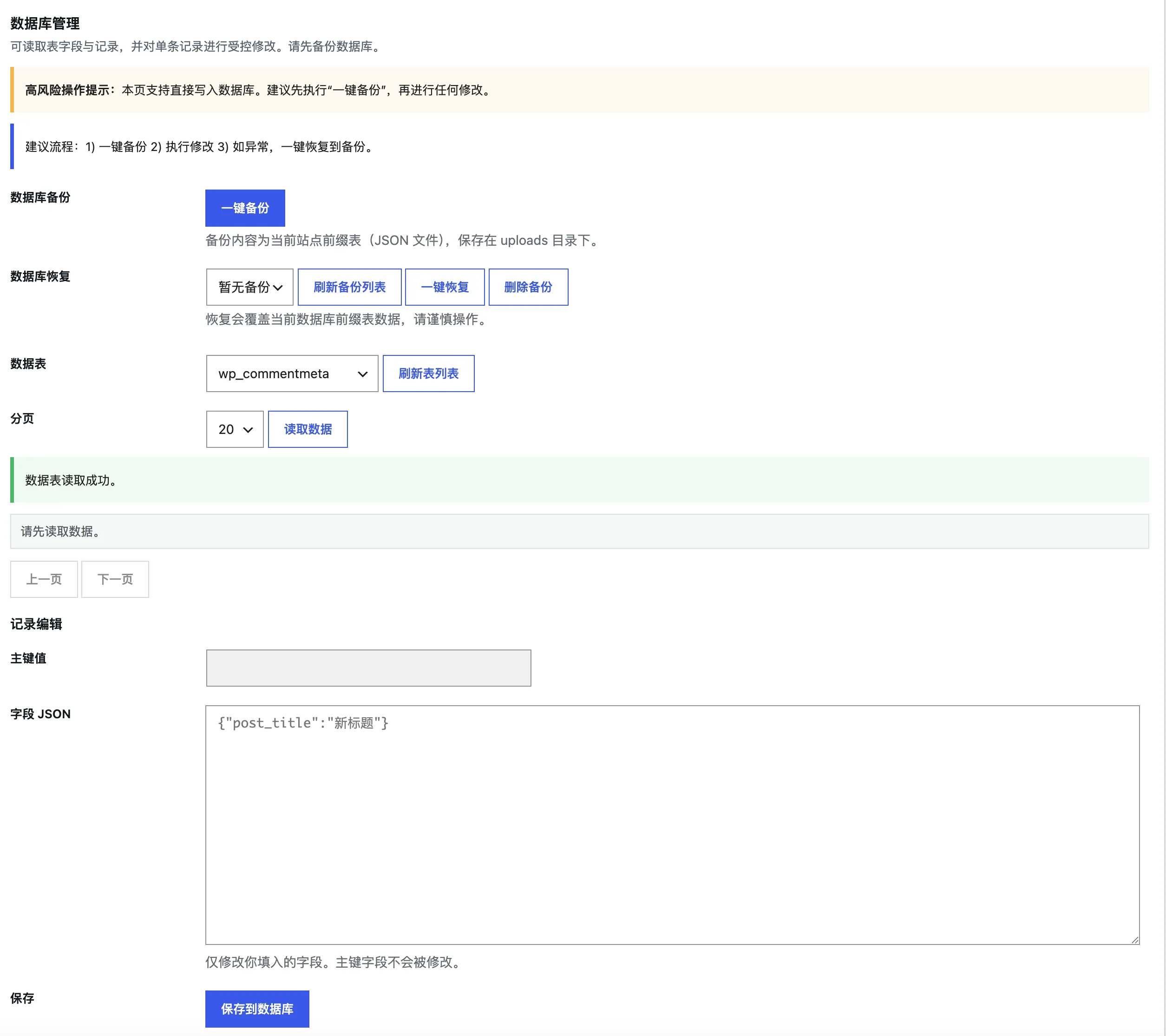Image resolution: width=1166 pixels, height=1036 pixels.
Task: Go to next page with 下一页
Action: click(115, 579)
